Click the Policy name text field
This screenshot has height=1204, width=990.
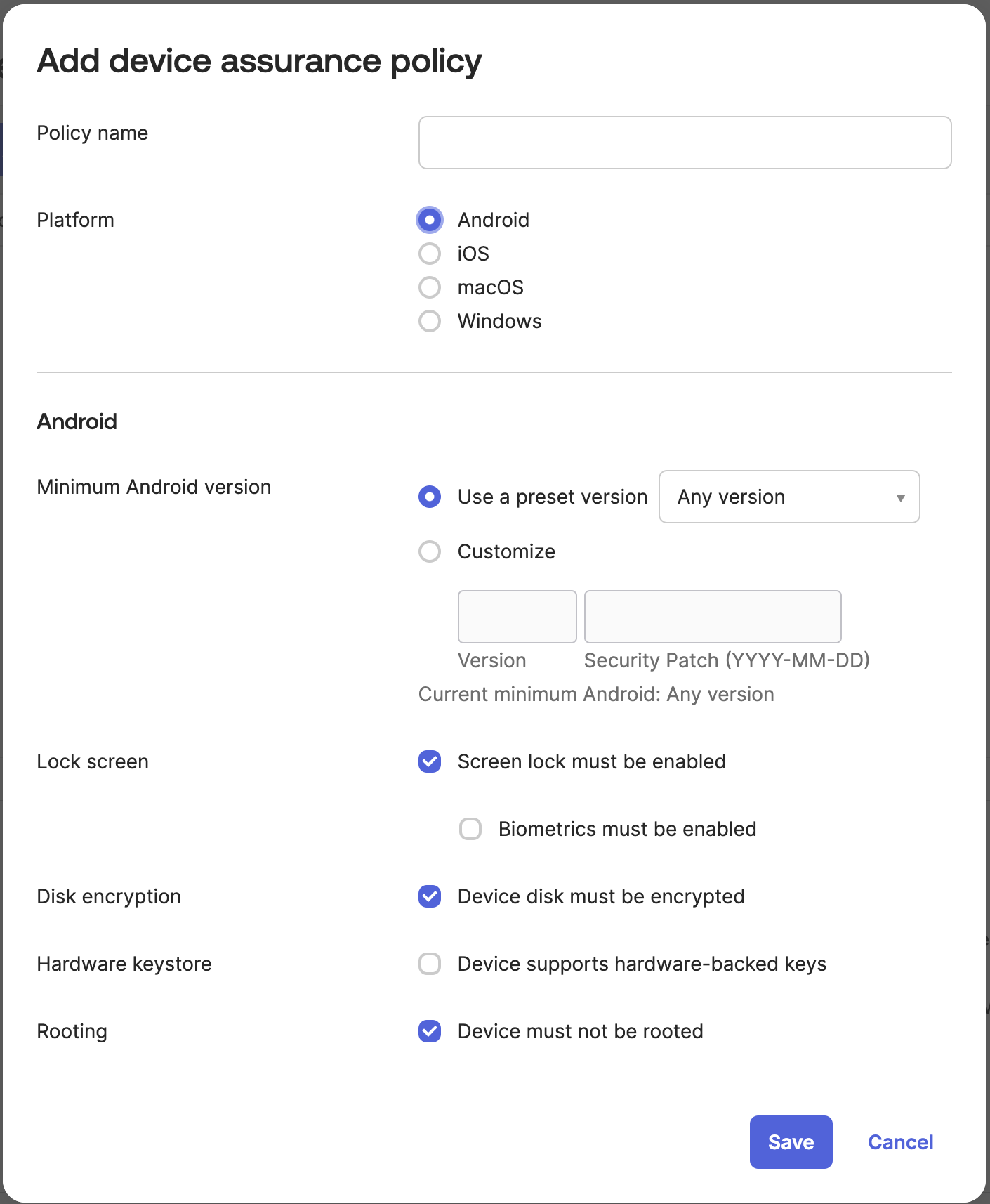pyautogui.click(x=685, y=143)
